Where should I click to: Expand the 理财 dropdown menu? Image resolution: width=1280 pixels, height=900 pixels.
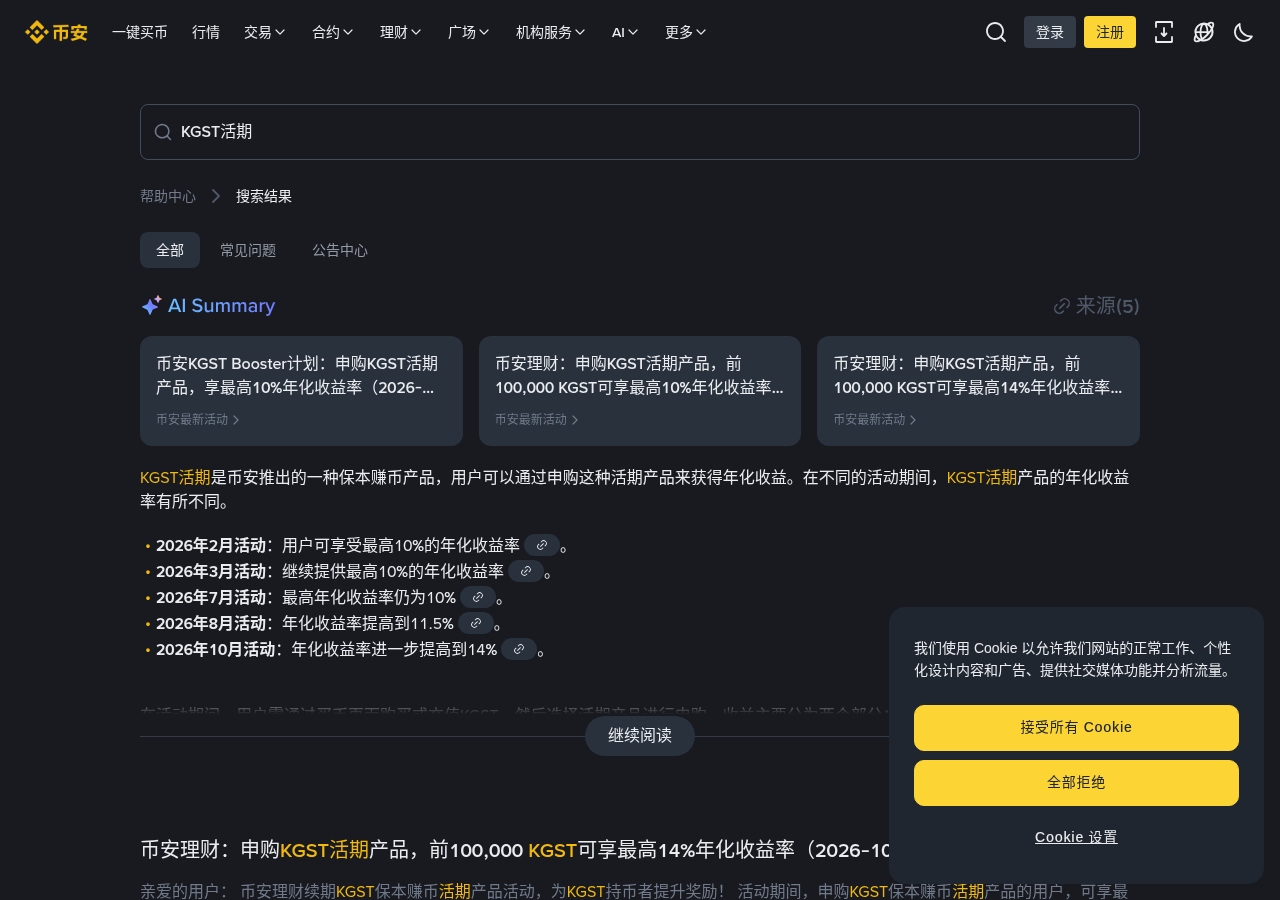[x=401, y=32]
